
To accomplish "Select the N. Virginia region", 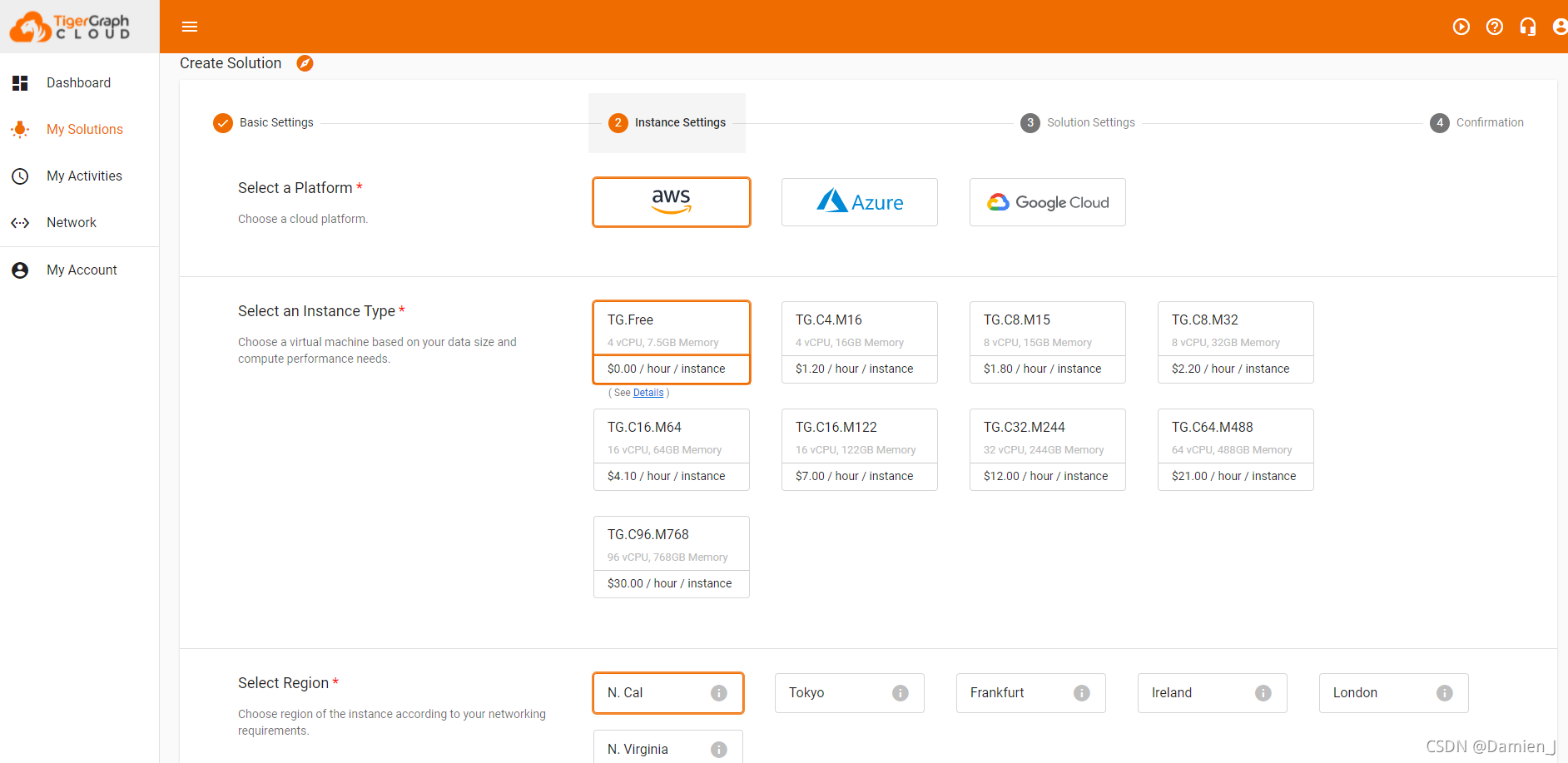I will [668, 747].
